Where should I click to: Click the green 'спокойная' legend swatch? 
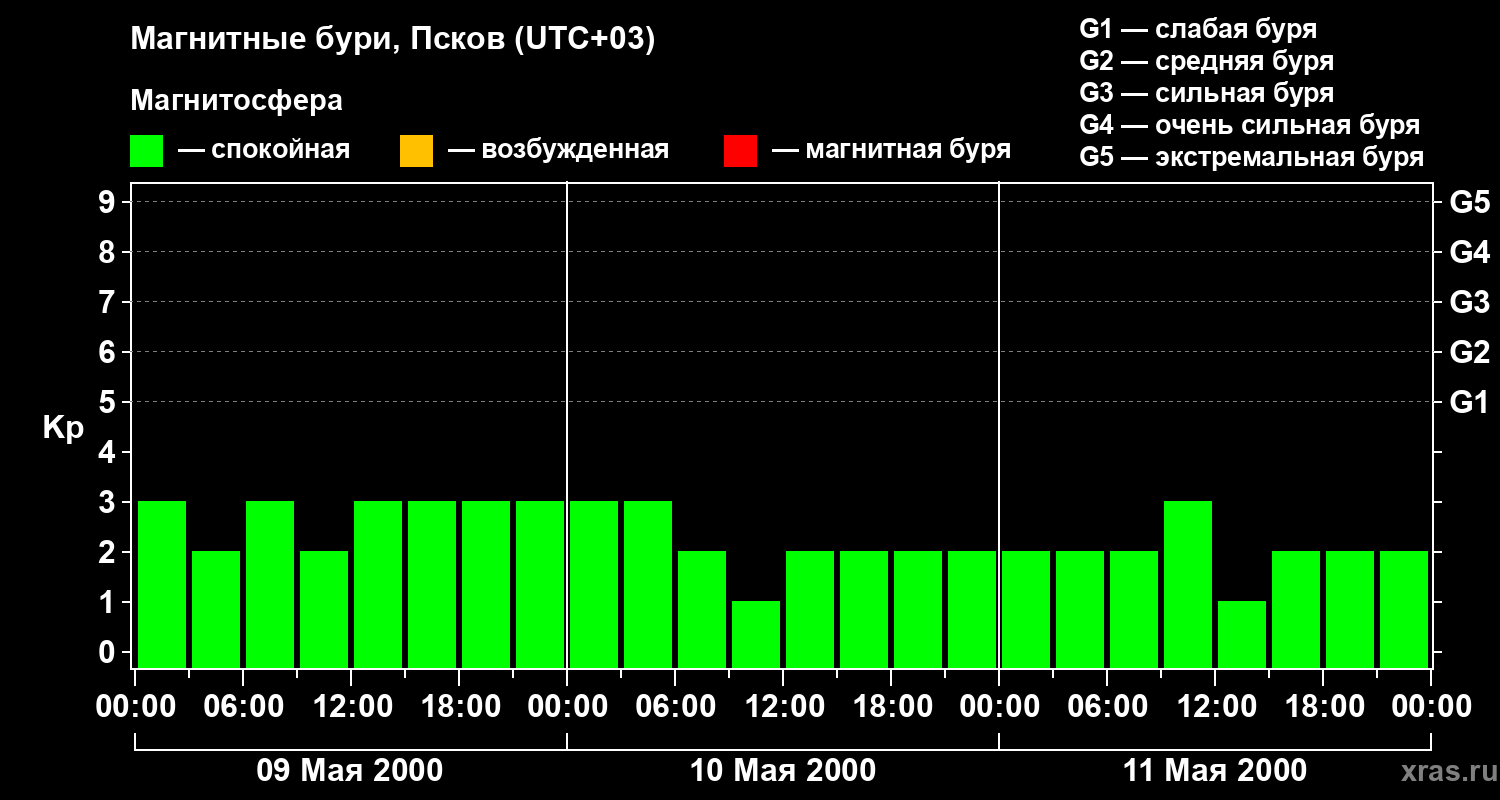coord(147,151)
